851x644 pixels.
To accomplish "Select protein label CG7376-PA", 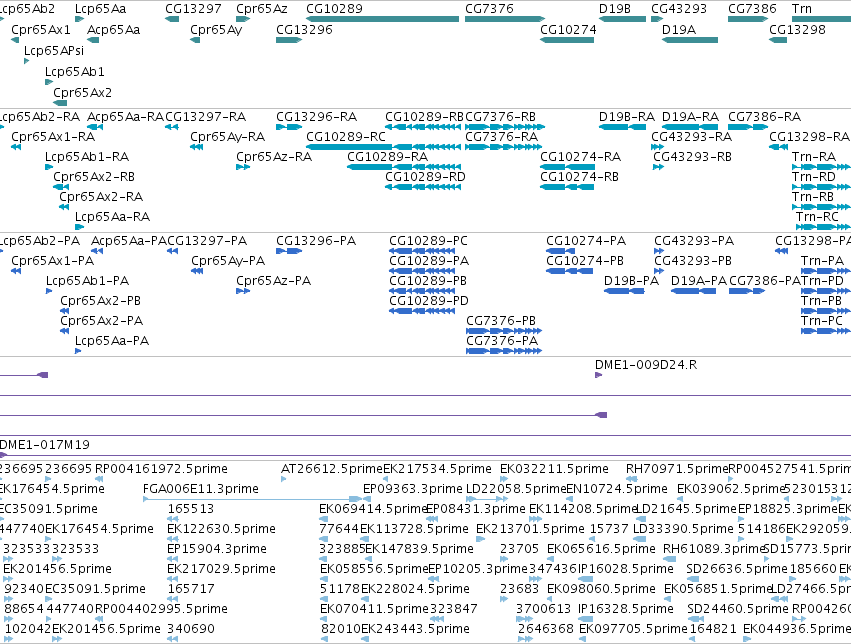I will pyautogui.click(x=502, y=341).
